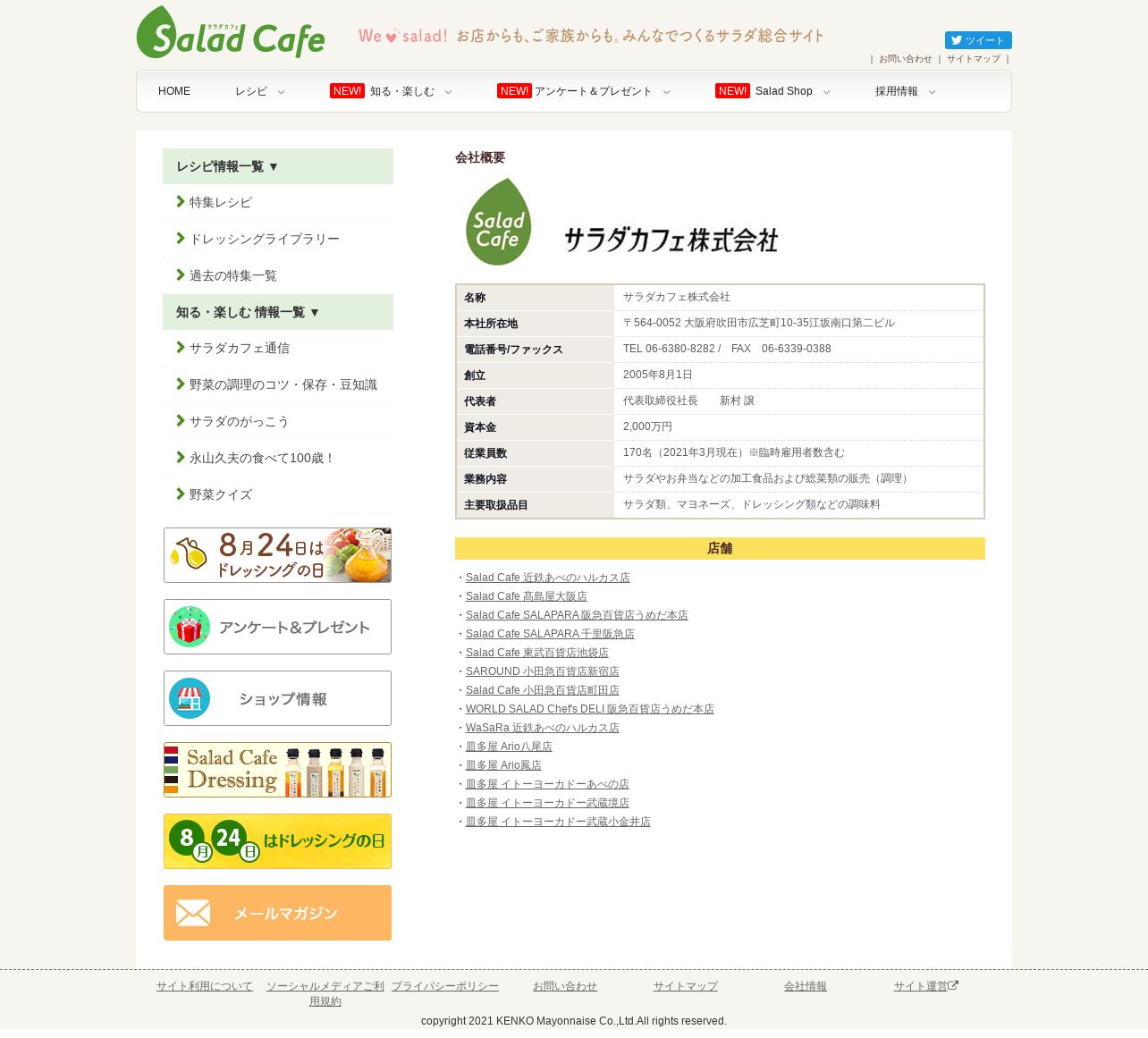
Task: Open Salad Cafe SALAPARA 阪急百貨店うめだ本店
Action: coord(577,615)
